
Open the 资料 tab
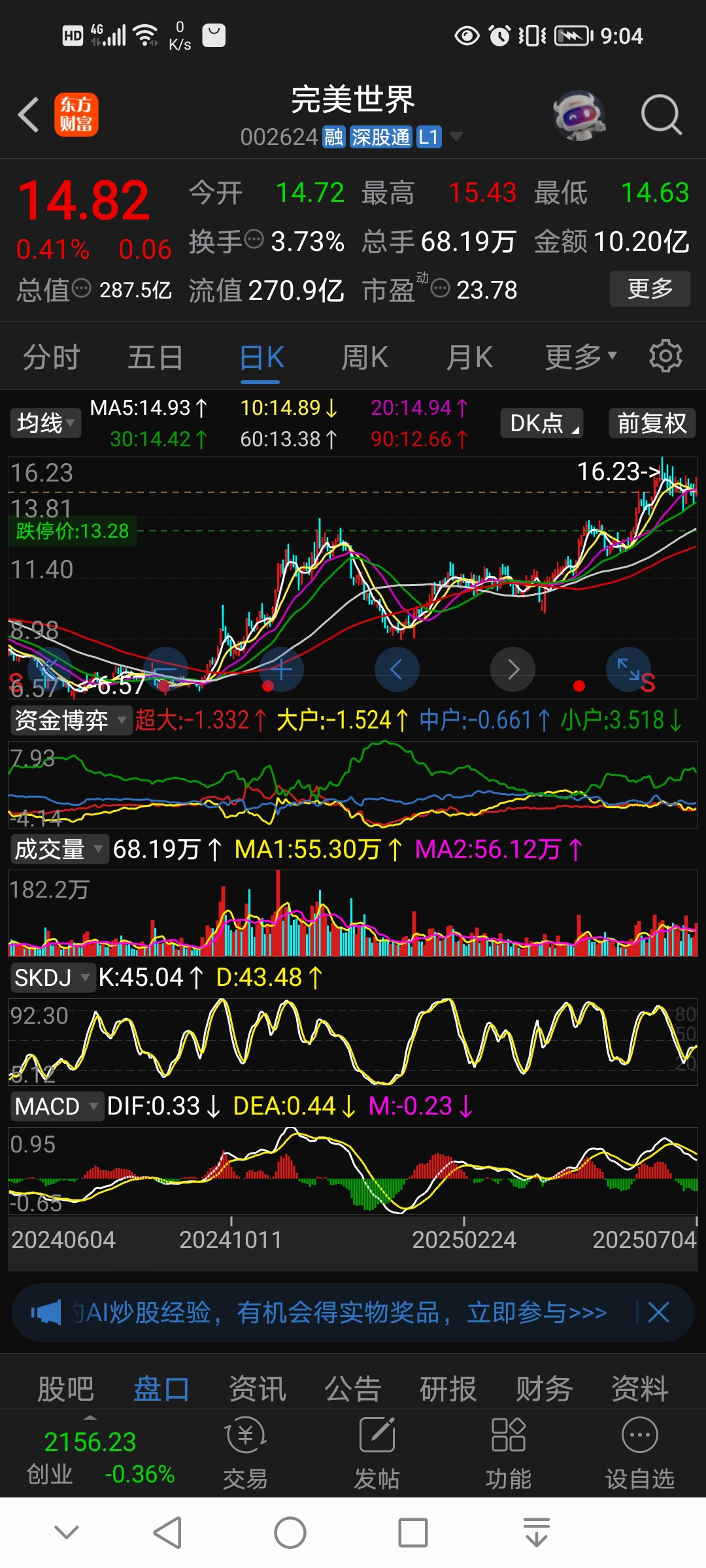tap(640, 1388)
